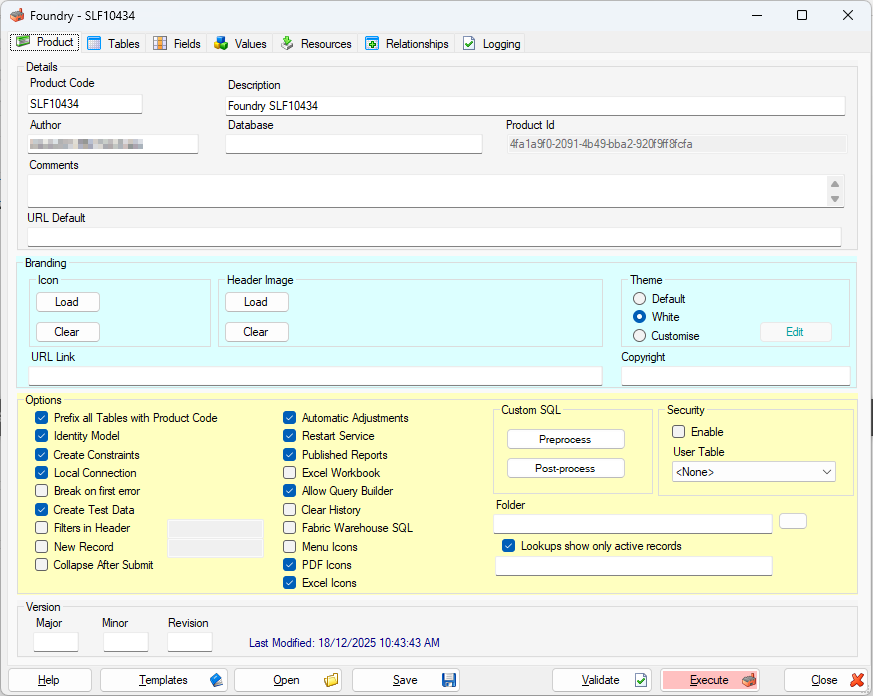Click the Database input field
Image resolution: width=873 pixels, height=696 pixels.
coord(354,144)
